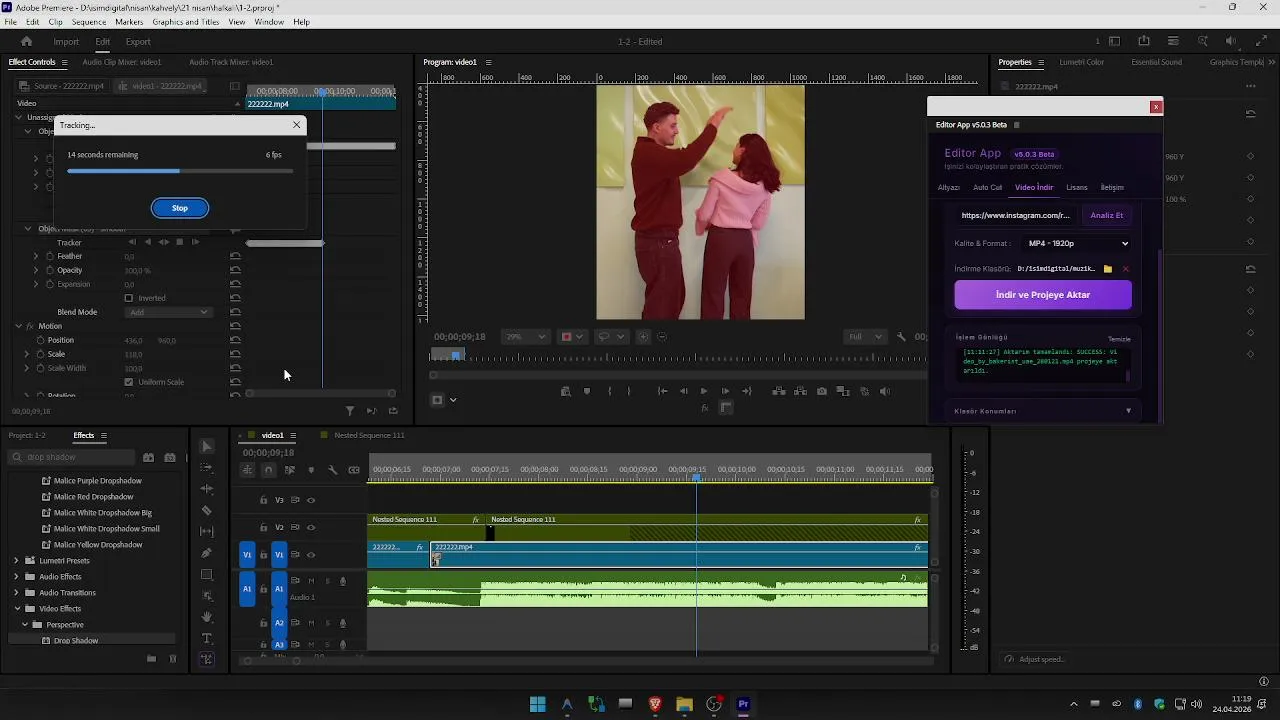
Task: Mute audio track A1
Action: pyautogui.click(x=311, y=581)
